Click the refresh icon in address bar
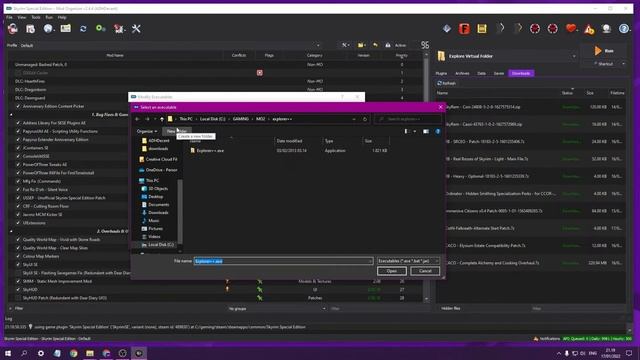 [365, 119]
